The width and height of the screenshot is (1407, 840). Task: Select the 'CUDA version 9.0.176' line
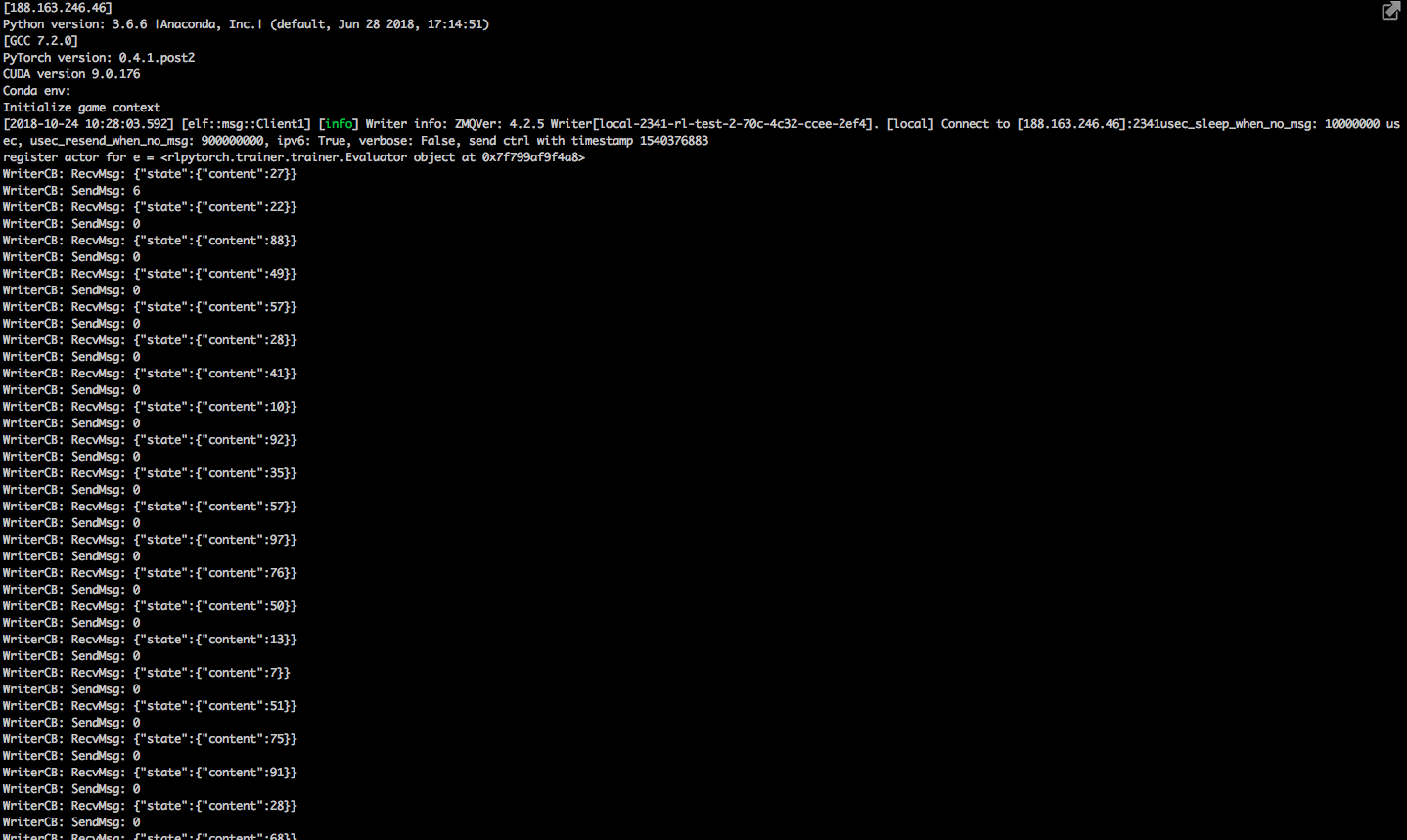pos(71,74)
